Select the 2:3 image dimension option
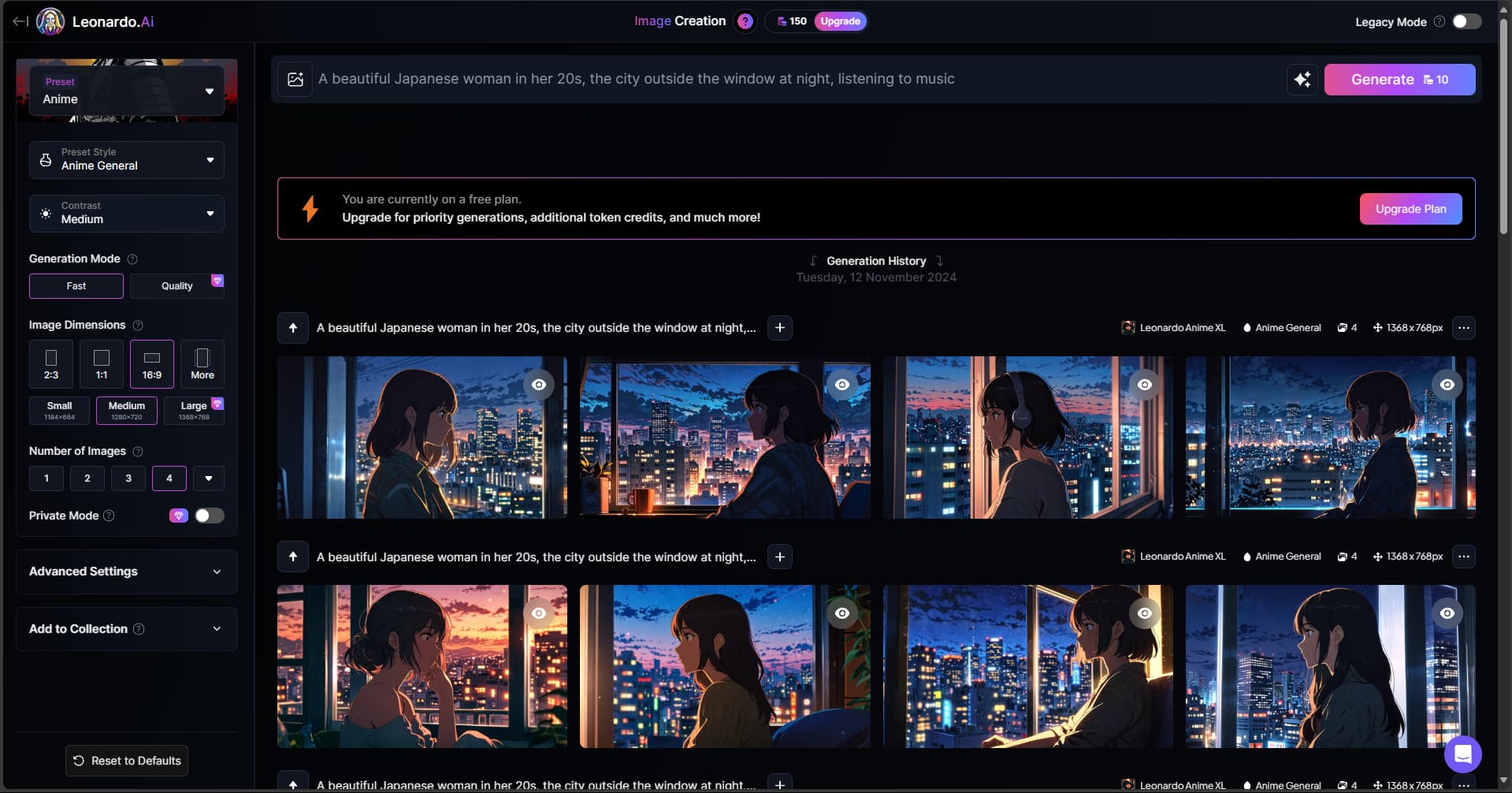 pyautogui.click(x=51, y=364)
